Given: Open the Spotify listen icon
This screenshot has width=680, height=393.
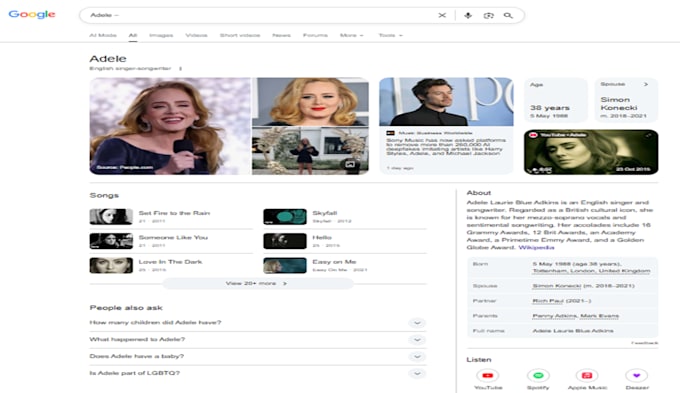Looking at the screenshot, I should pyautogui.click(x=538, y=376).
